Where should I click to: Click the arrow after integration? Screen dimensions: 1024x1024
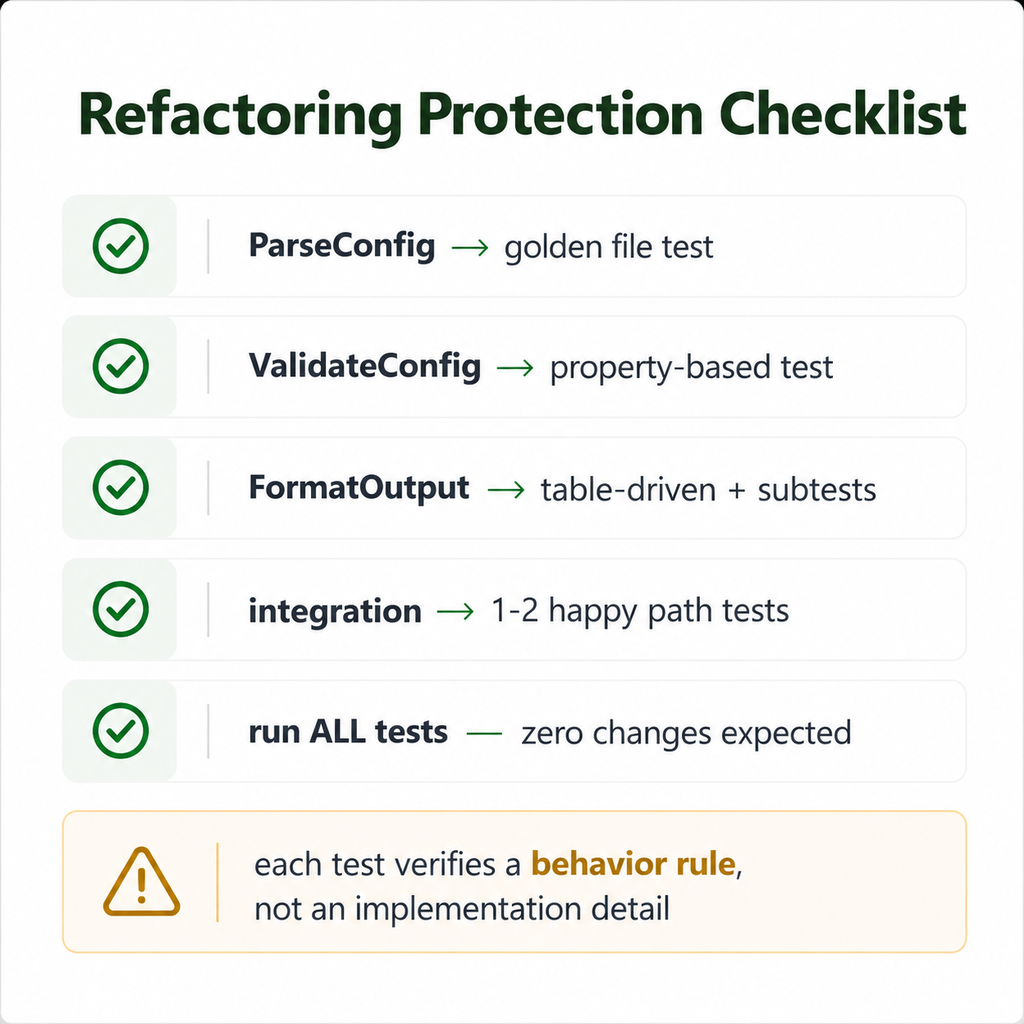pyautogui.click(x=455, y=611)
